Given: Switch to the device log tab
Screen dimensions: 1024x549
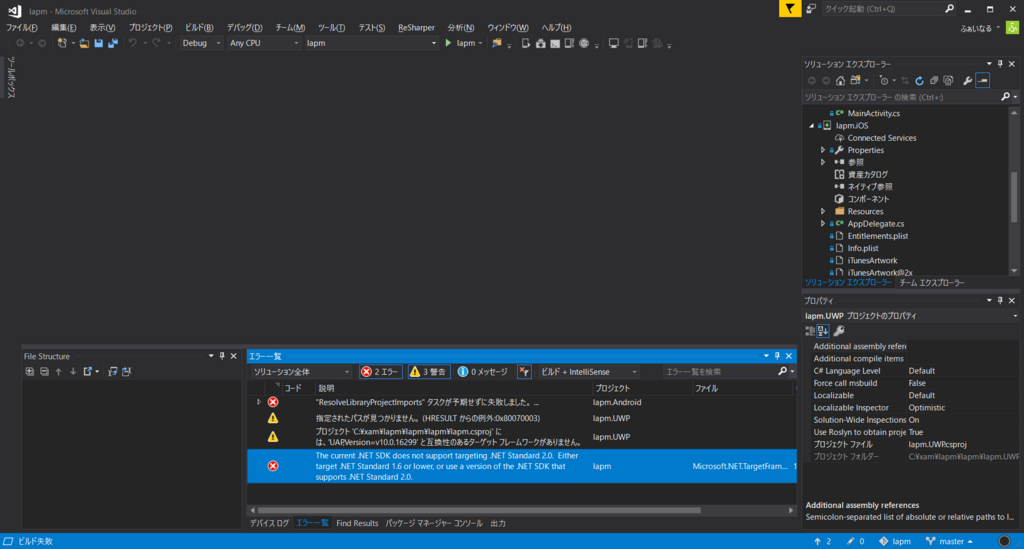Looking at the screenshot, I should [x=269, y=524].
